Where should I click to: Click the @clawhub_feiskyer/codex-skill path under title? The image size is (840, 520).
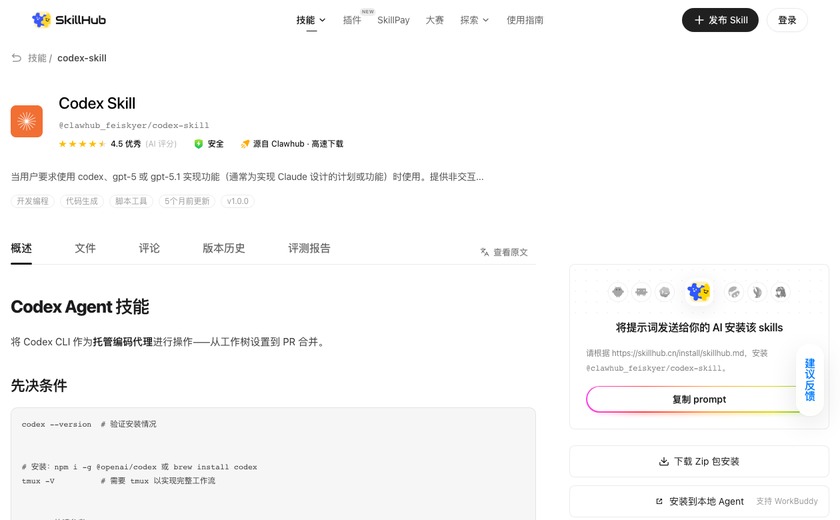pyautogui.click(x=134, y=125)
